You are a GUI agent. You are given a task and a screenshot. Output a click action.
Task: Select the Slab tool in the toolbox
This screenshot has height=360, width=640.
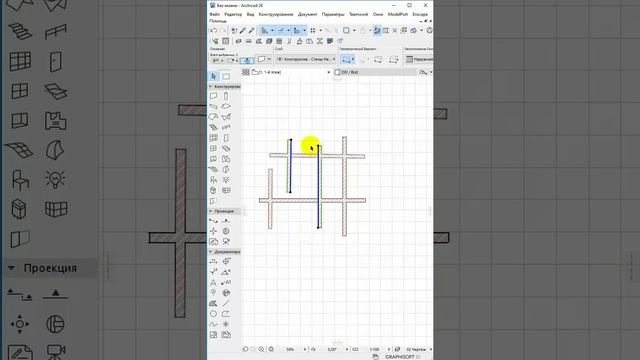(x=226, y=107)
